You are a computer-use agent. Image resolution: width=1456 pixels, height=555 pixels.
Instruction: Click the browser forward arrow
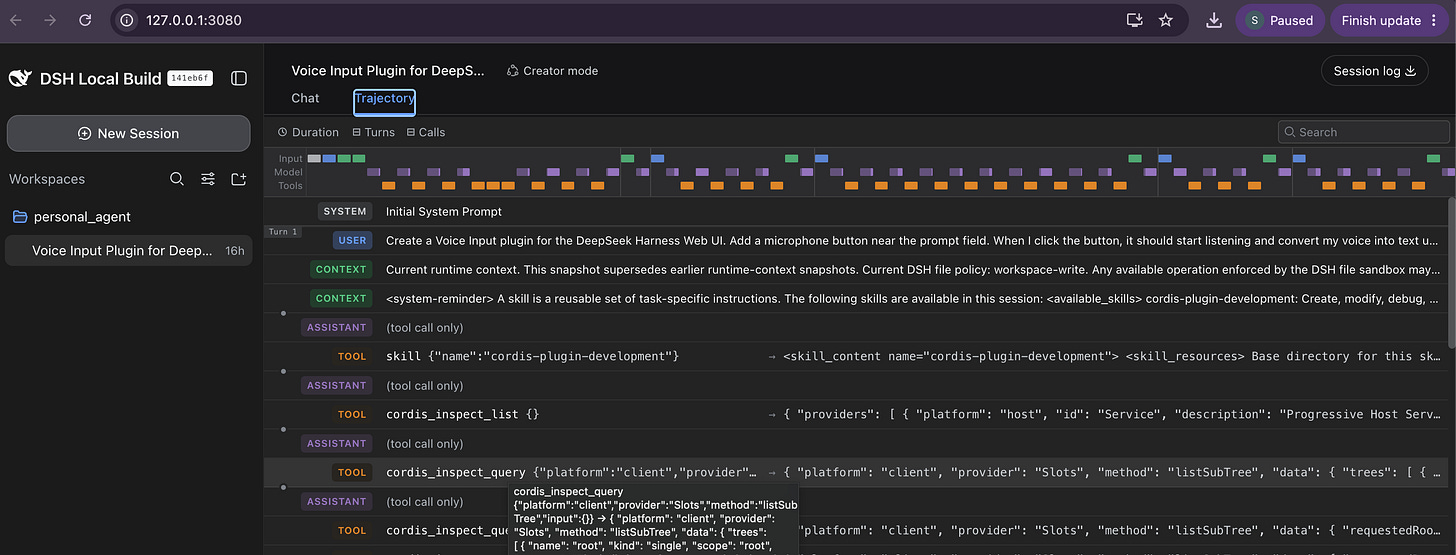tap(50, 20)
